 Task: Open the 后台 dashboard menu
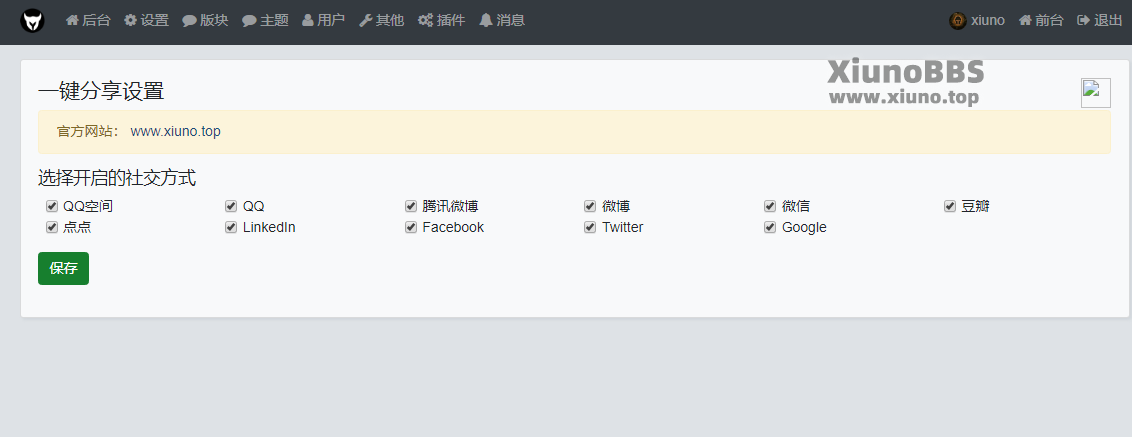(88, 20)
